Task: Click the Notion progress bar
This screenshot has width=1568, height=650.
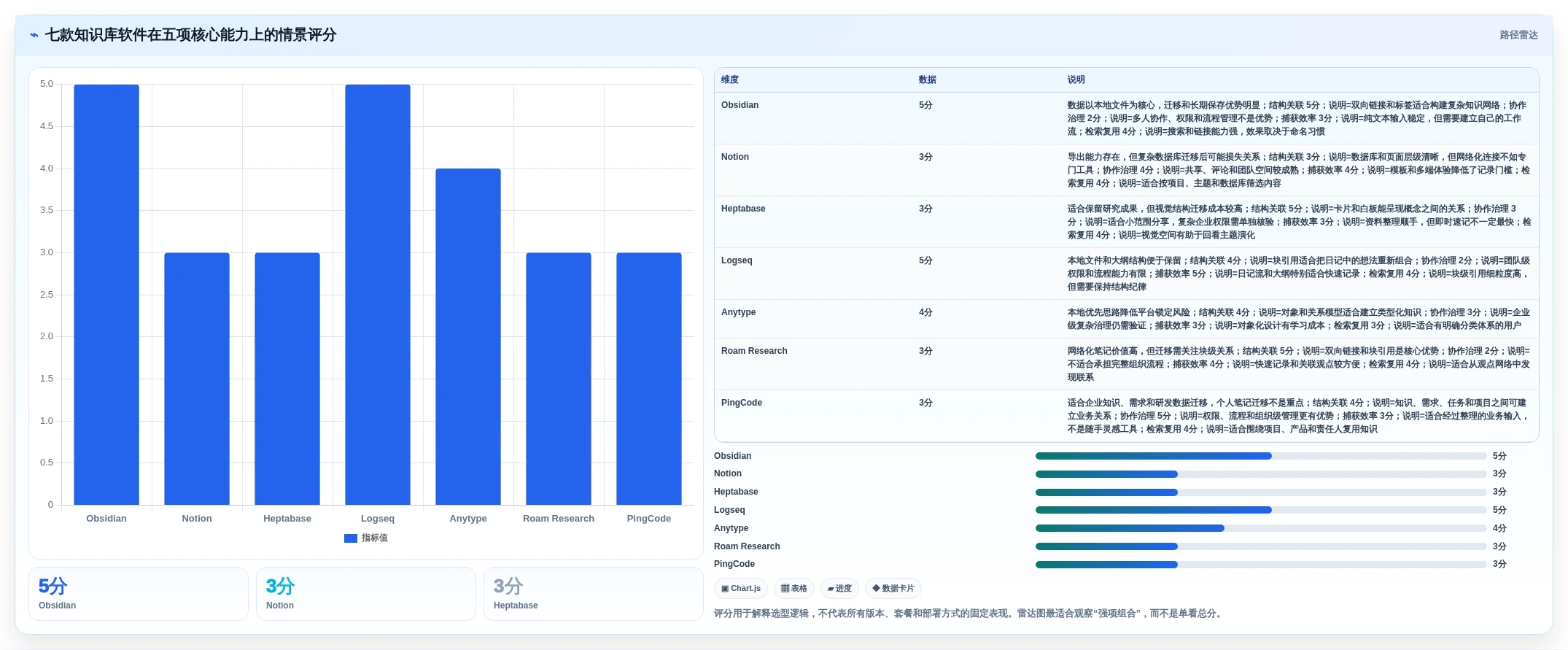Action: (x=1261, y=474)
